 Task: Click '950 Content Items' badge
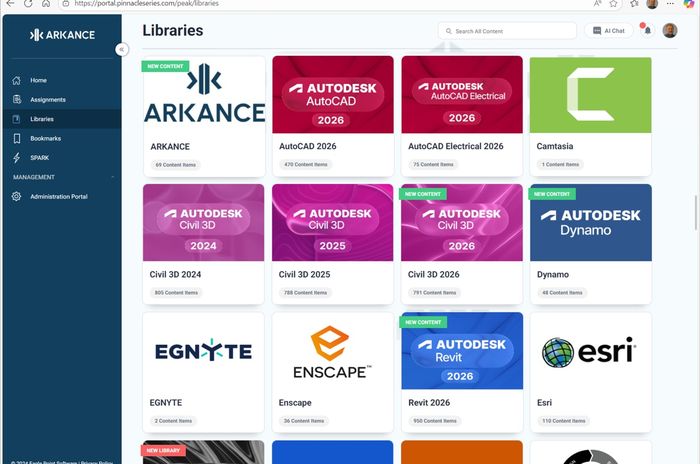[x=435, y=421]
